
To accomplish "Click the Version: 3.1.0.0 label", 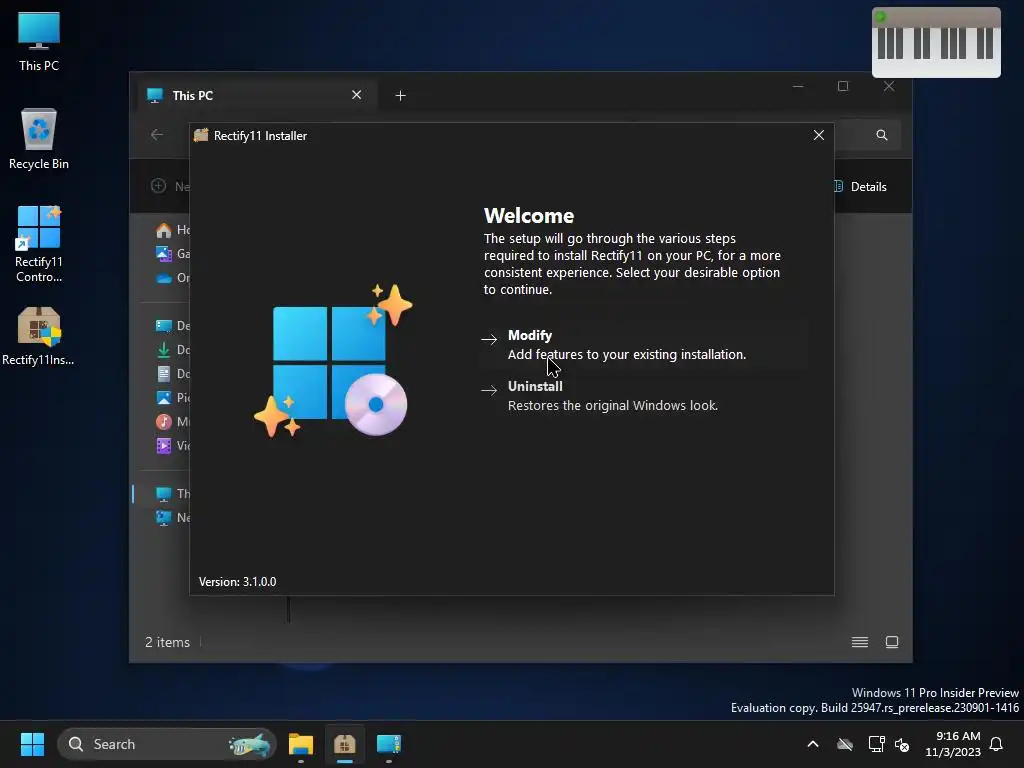I will 238,582.
